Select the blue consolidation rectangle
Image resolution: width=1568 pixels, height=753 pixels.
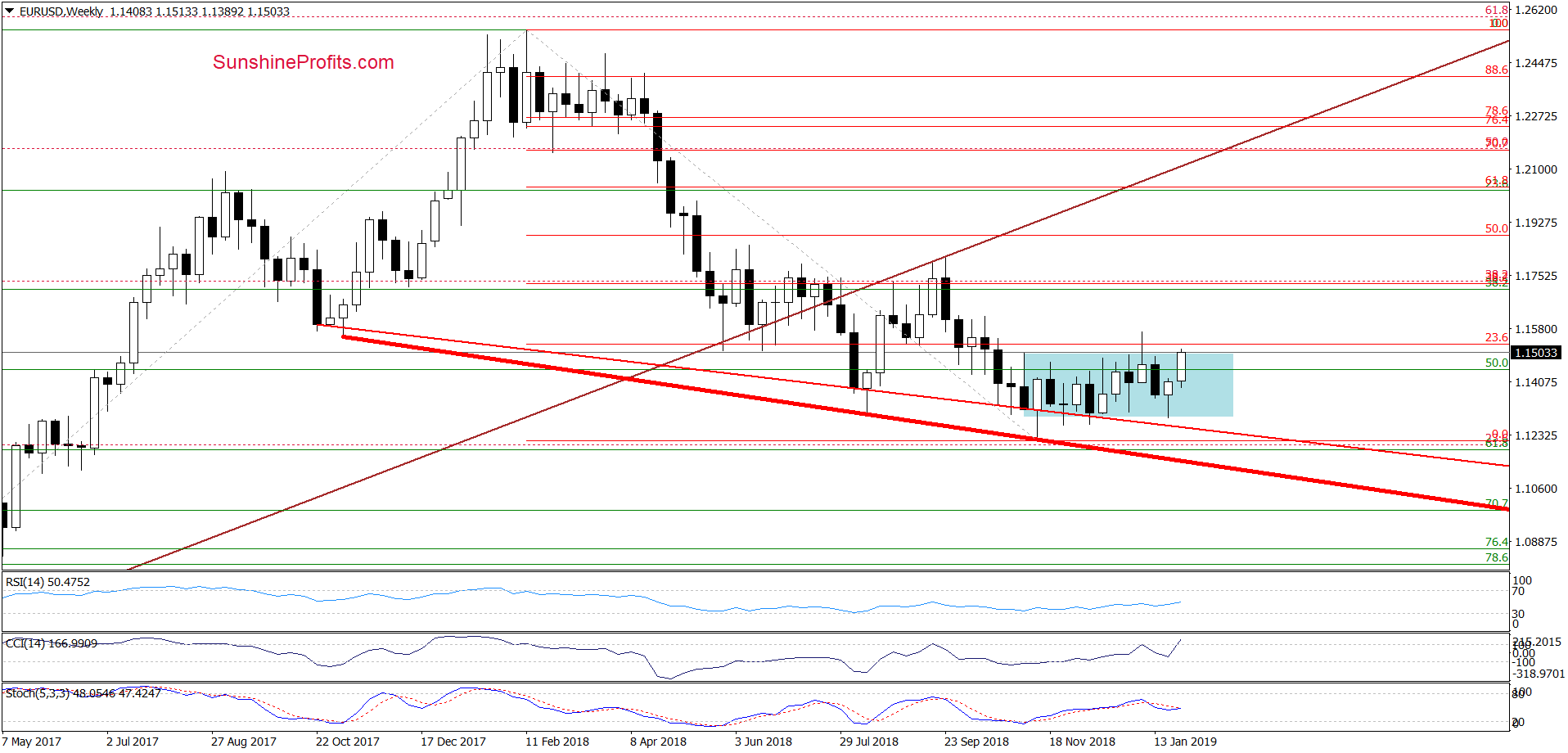(x=1128, y=385)
